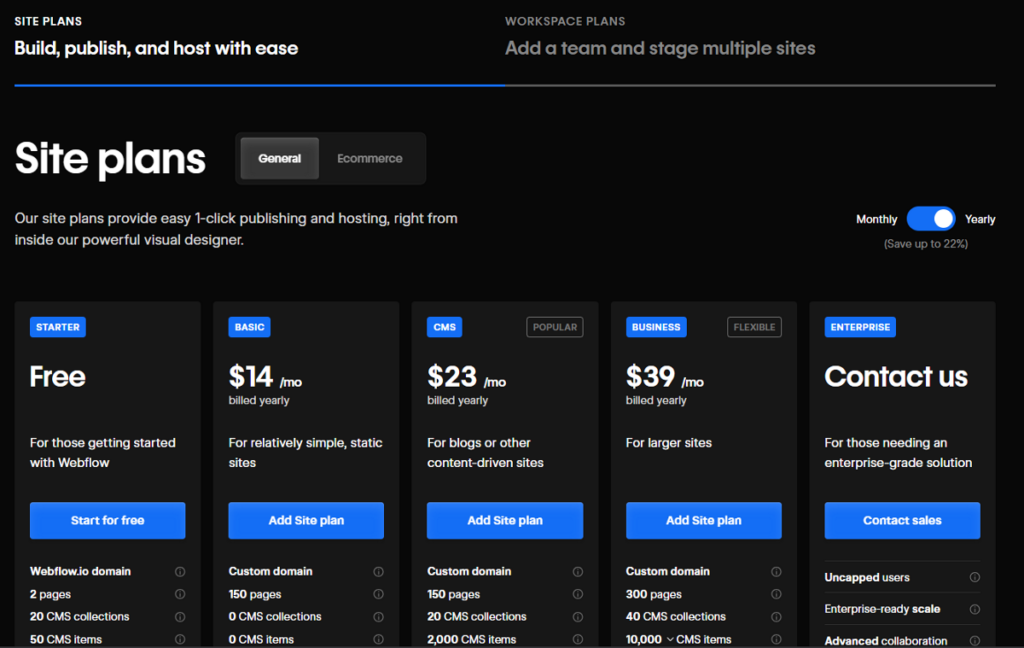Click the POPULAR tag
This screenshot has width=1024, height=648.
[554, 327]
